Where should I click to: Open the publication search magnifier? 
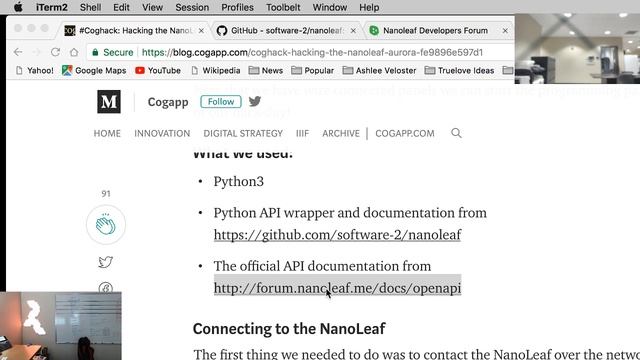pos(456,133)
